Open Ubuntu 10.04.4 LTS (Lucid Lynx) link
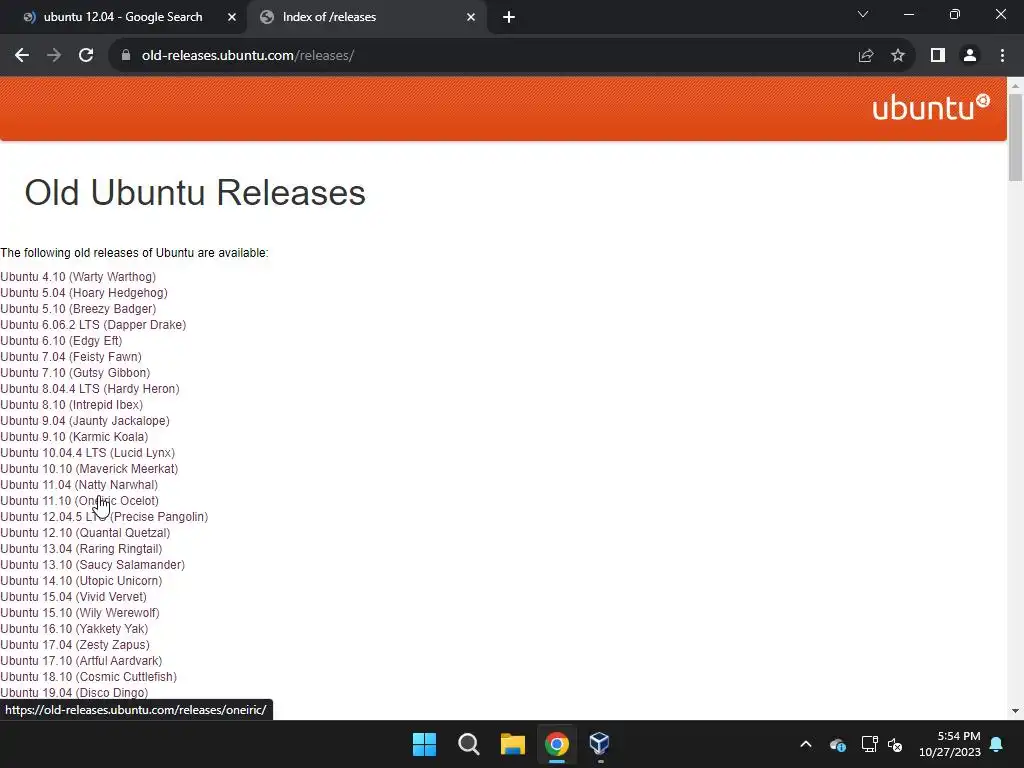 tap(88, 453)
